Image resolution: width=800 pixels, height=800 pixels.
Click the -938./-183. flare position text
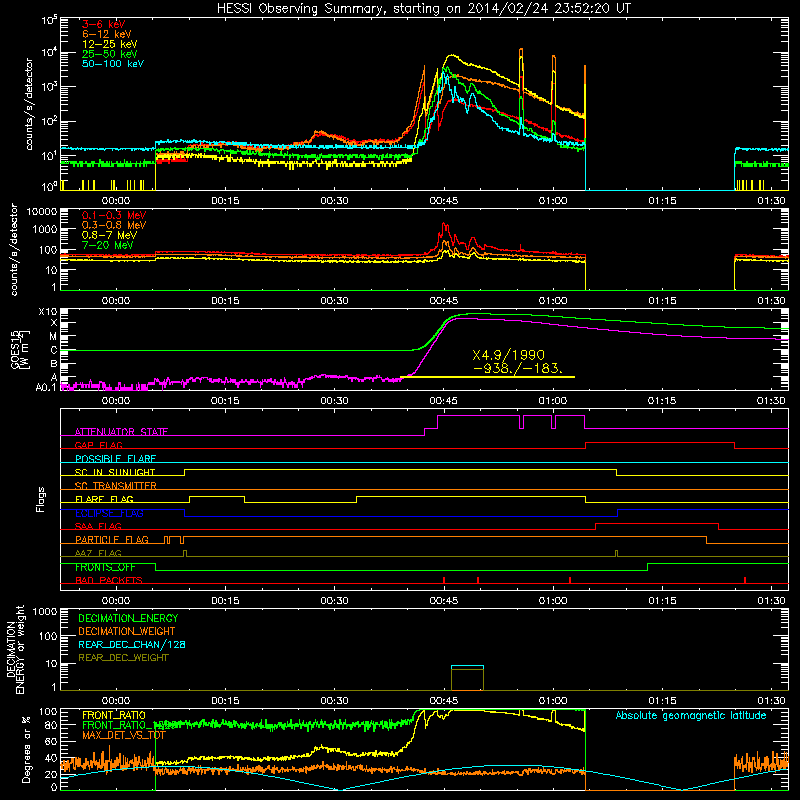(518, 368)
